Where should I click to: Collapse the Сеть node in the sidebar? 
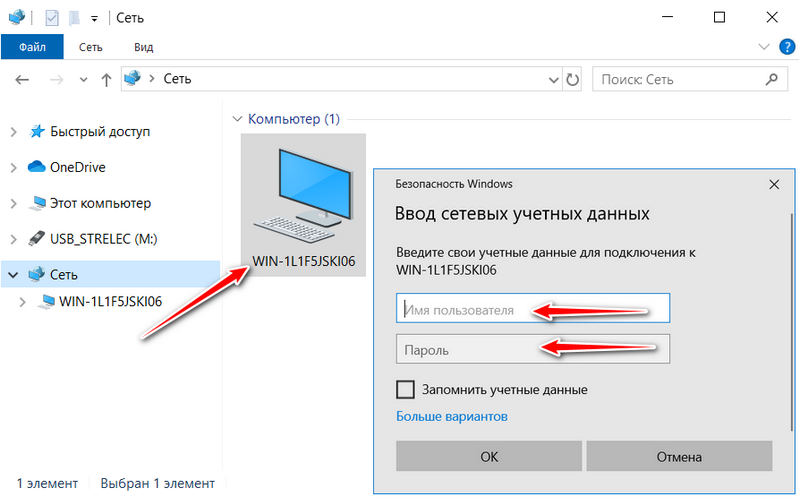(13, 275)
